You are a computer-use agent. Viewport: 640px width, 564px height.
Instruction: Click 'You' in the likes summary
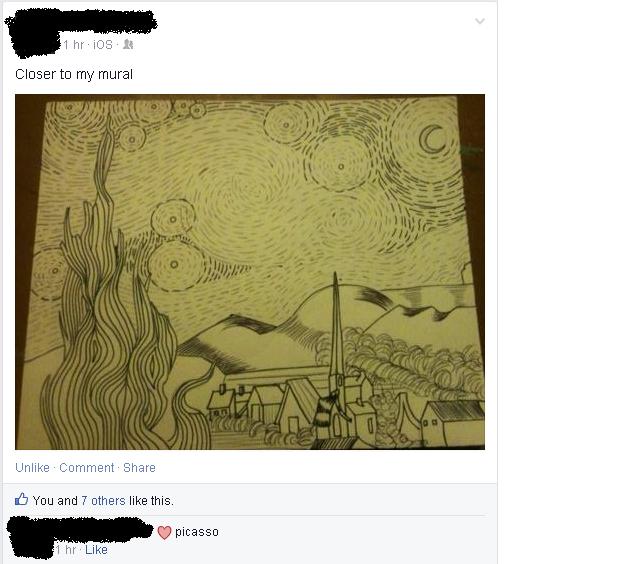point(43,500)
